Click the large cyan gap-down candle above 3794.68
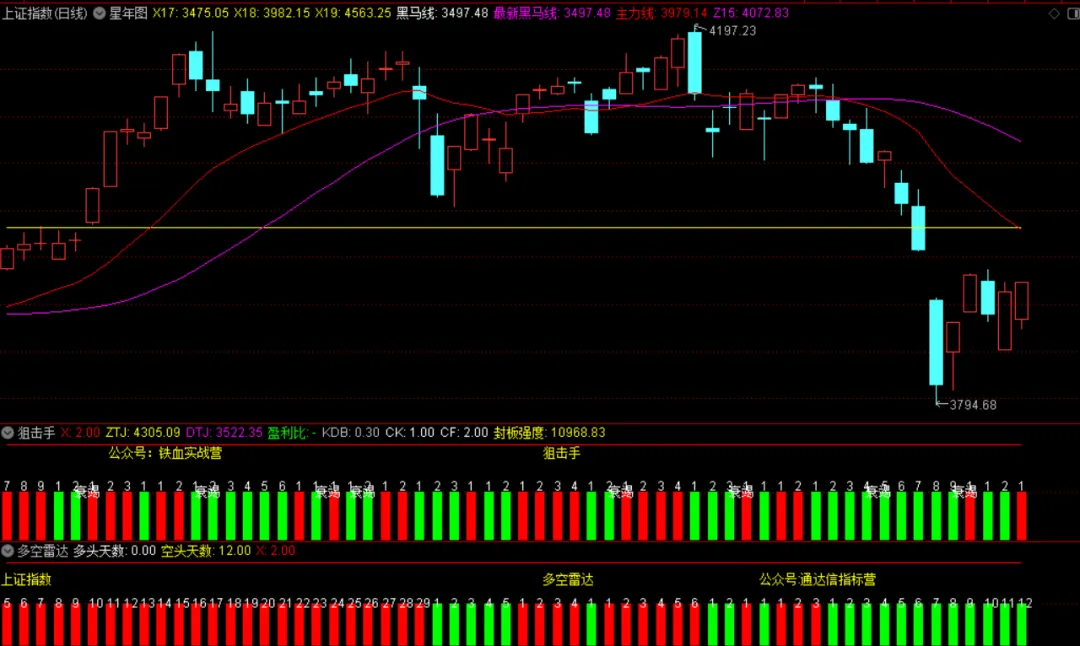The image size is (1080, 646). 936,342
